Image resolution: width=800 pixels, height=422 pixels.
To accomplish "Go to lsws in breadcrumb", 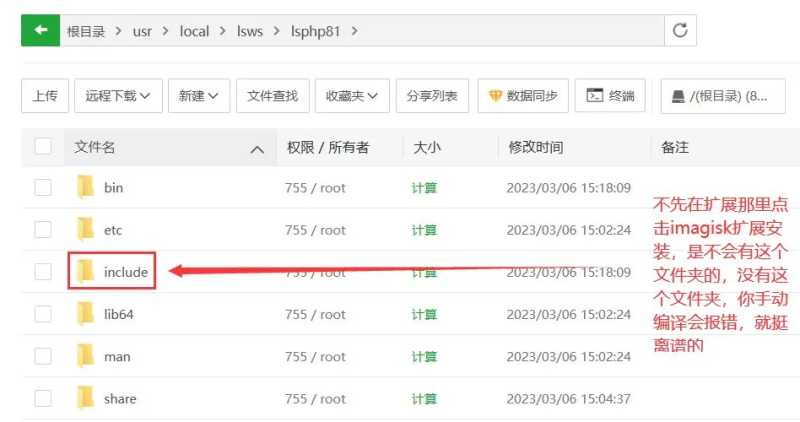I will pyautogui.click(x=250, y=32).
